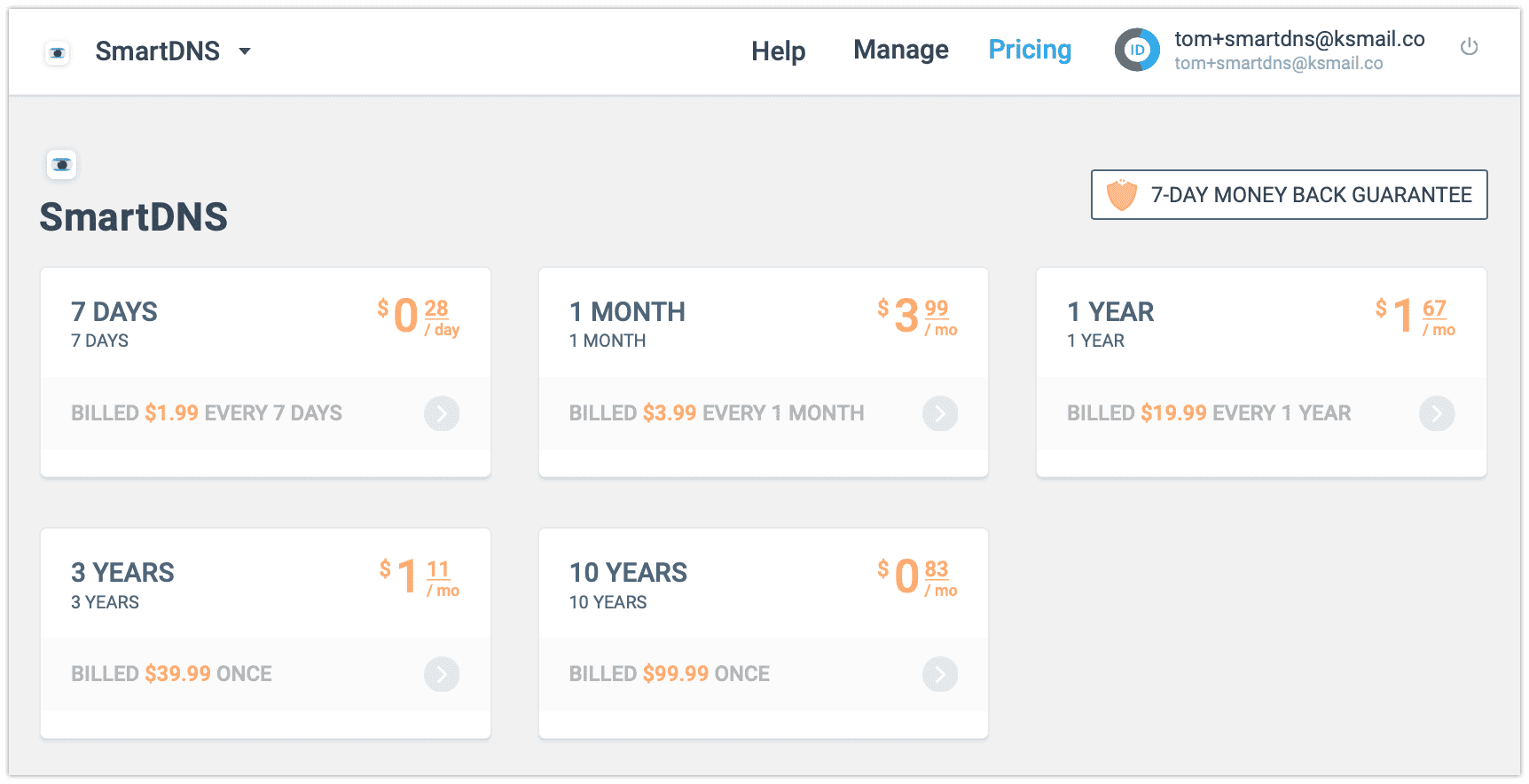
Task: Click the shield icon in guarantee badge
Action: coord(1122,194)
